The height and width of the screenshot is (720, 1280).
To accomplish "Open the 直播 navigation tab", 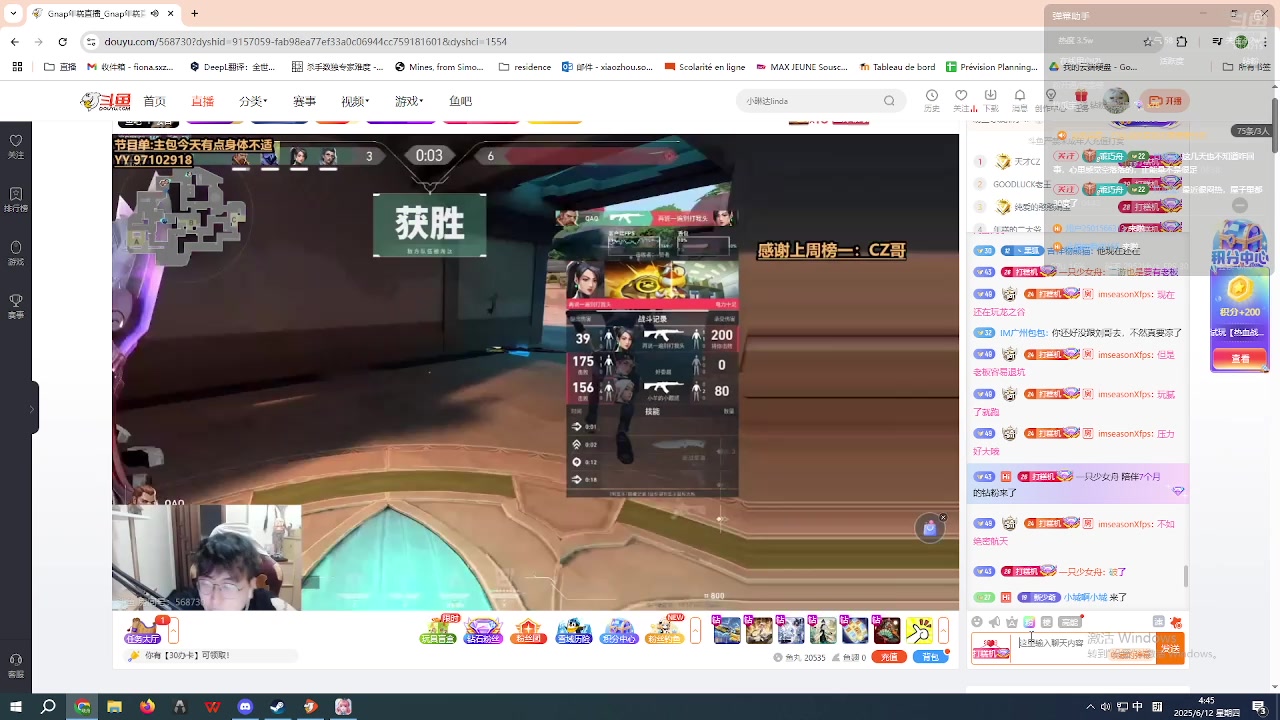I will click(x=203, y=101).
